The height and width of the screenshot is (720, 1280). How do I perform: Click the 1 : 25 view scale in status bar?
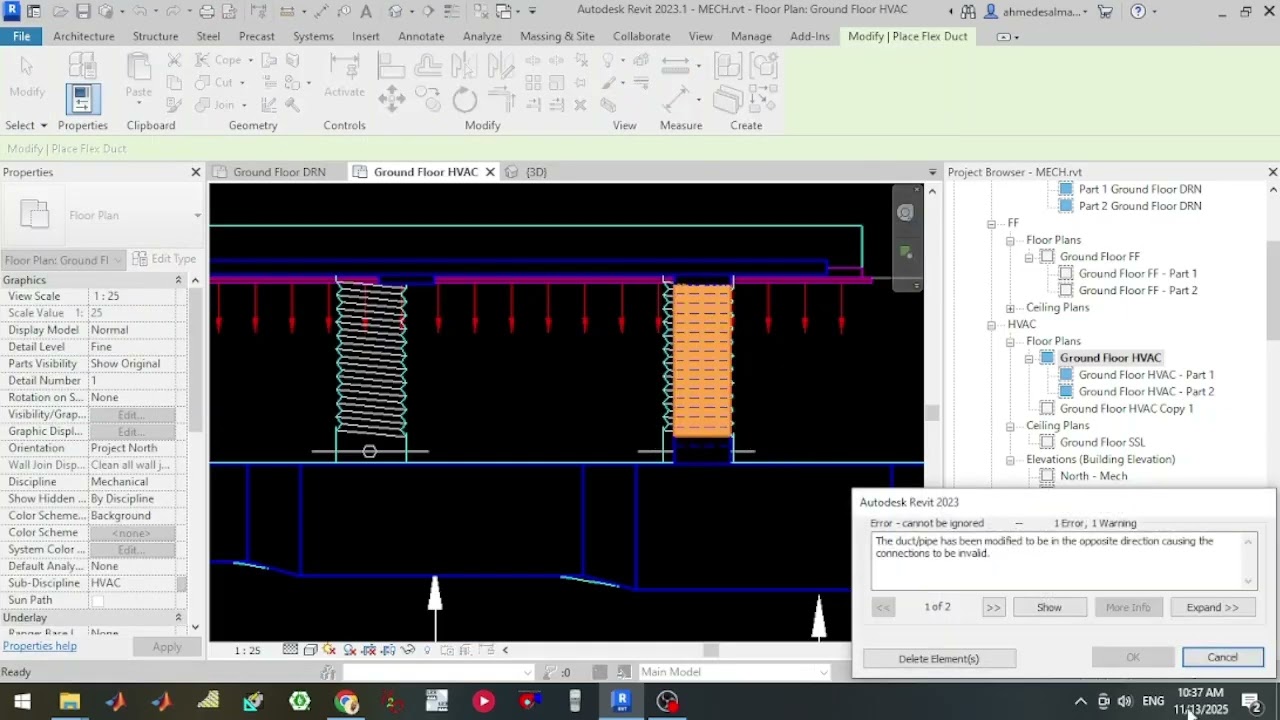pyautogui.click(x=247, y=650)
